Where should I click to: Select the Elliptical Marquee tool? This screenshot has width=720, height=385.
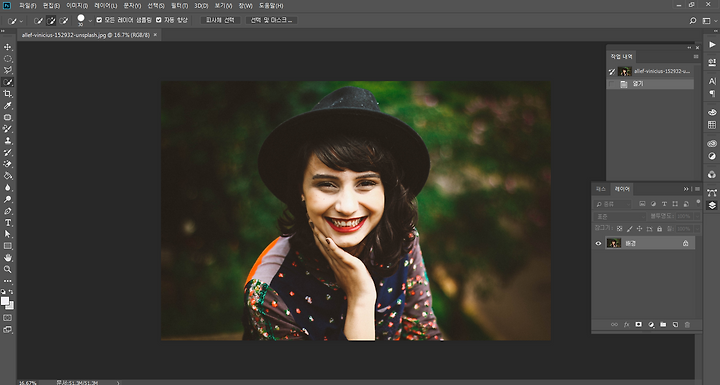[x=8, y=59]
